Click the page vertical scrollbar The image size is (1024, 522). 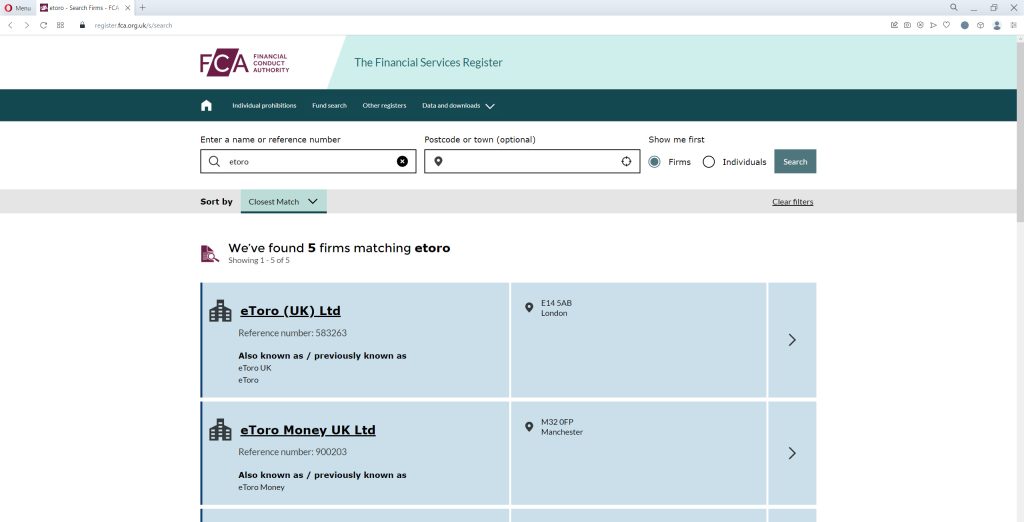click(x=1020, y=131)
